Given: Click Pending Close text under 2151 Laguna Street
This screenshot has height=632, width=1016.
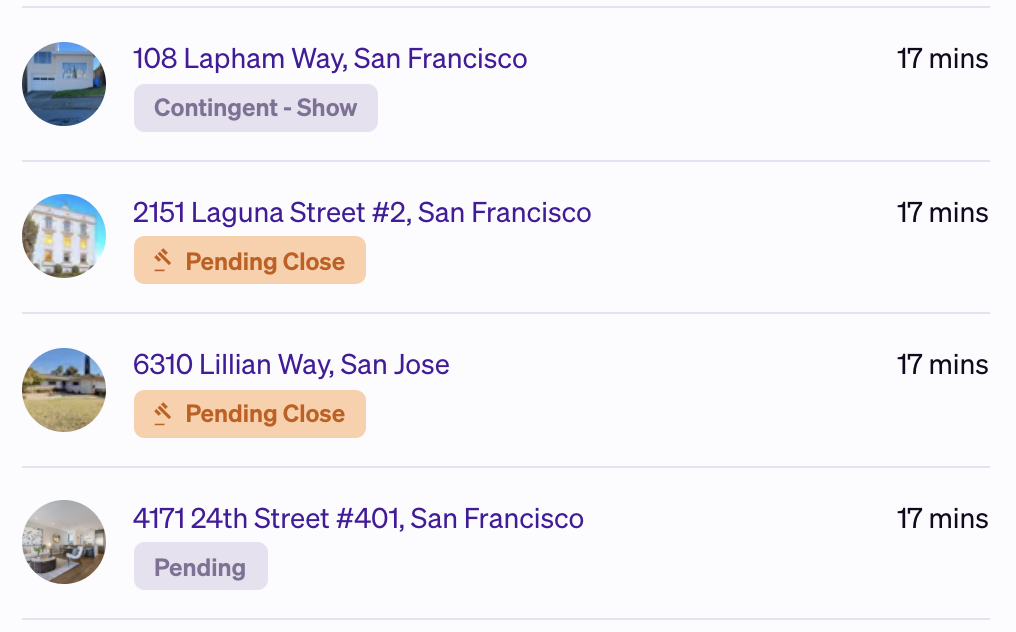Looking at the screenshot, I should click(265, 262).
